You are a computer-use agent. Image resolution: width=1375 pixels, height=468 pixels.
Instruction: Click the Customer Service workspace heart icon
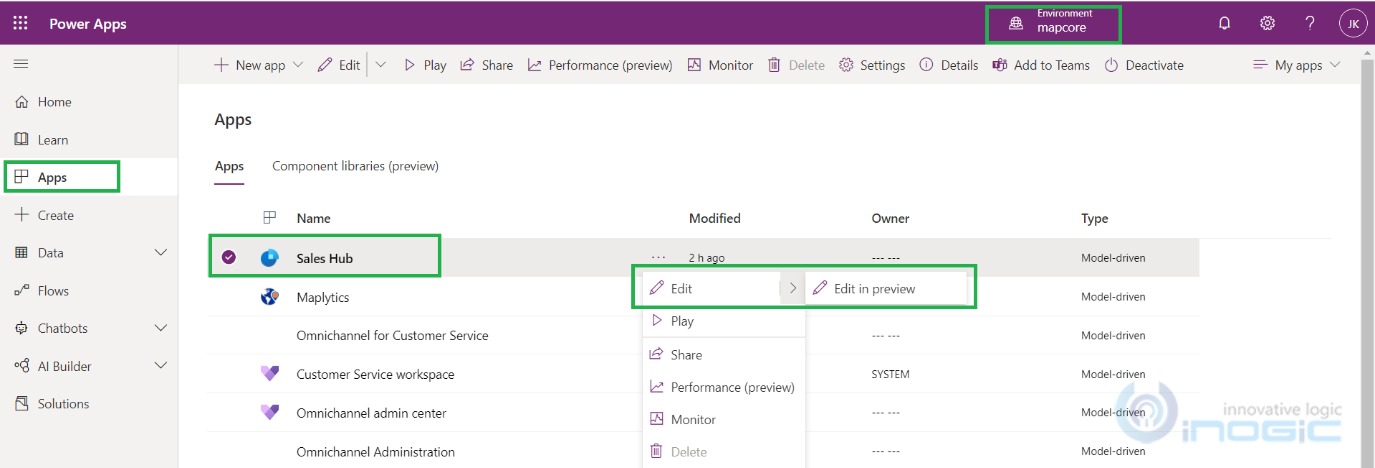269,374
